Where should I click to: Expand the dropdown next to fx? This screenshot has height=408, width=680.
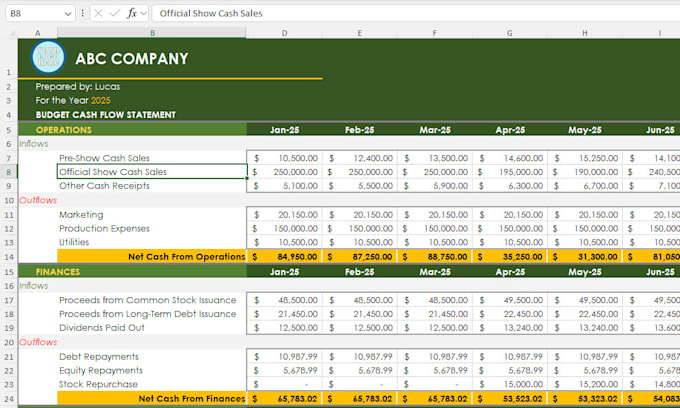point(144,14)
